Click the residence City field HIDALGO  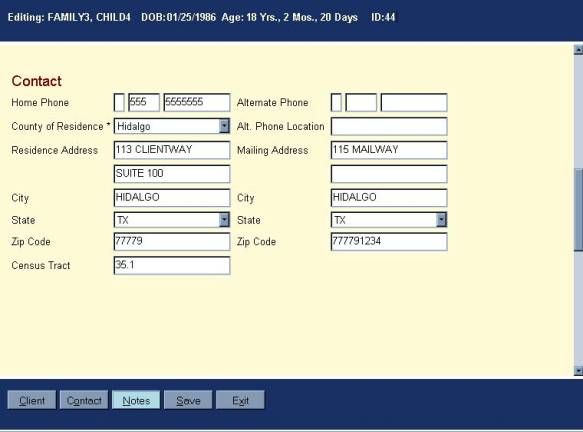pos(172,198)
